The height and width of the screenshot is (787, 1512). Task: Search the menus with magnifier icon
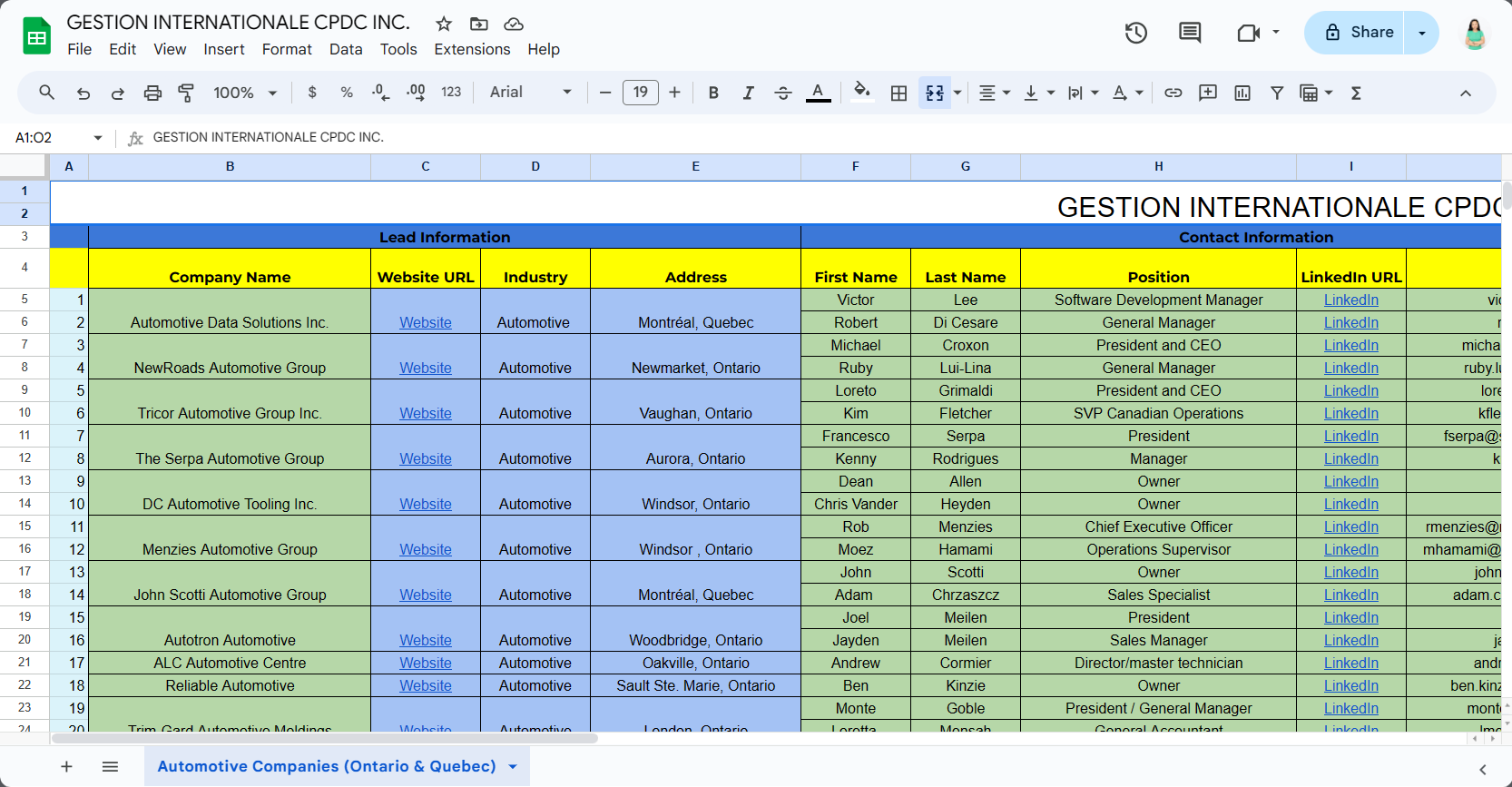point(47,93)
